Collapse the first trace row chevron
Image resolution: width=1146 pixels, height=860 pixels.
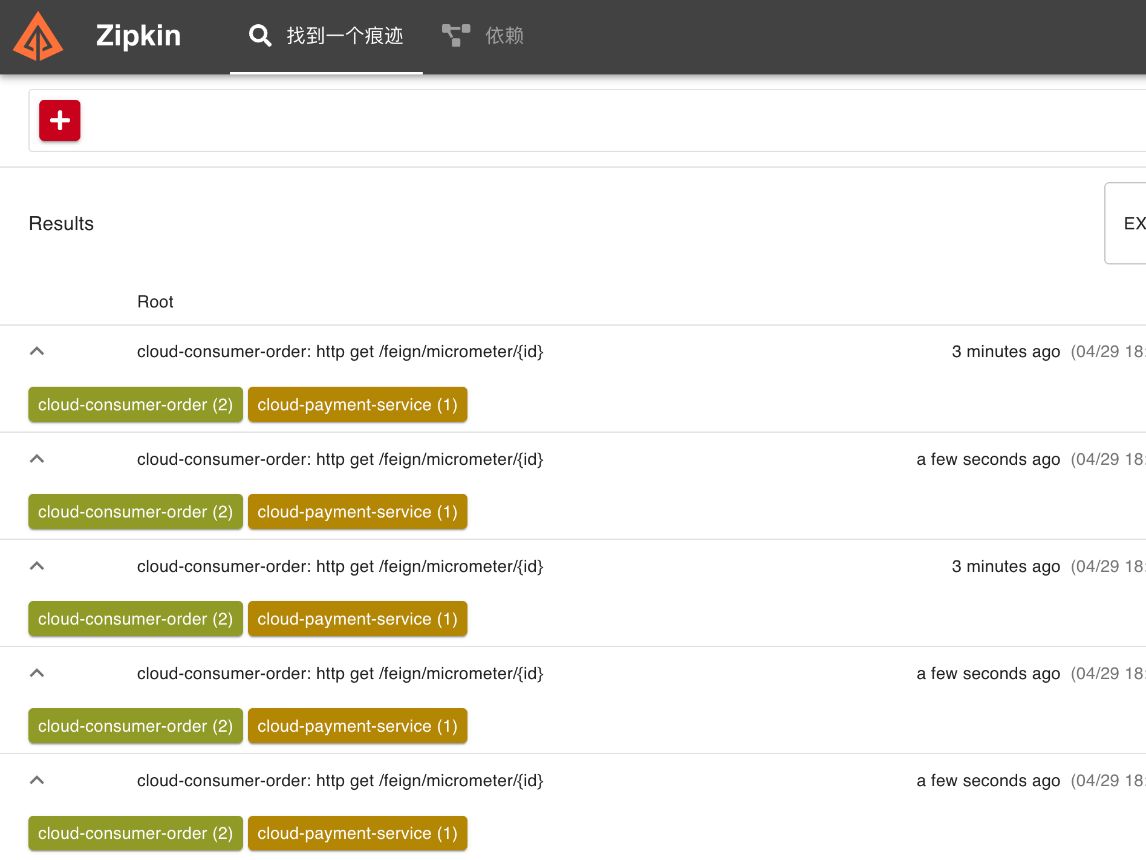[37, 351]
